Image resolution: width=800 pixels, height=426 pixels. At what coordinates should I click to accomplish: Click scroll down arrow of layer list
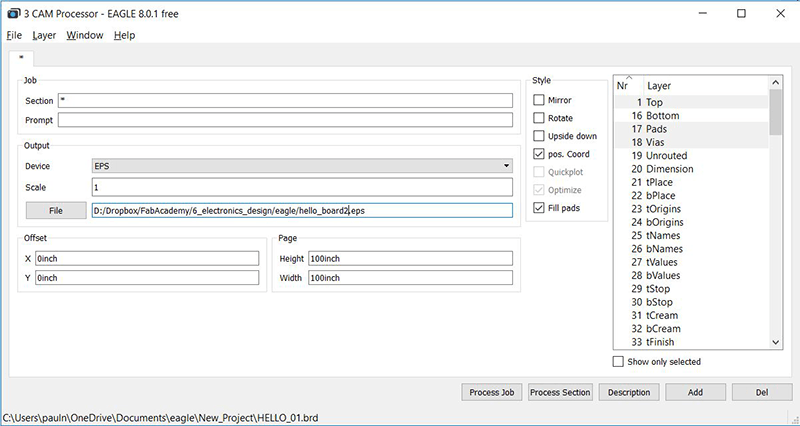click(776, 343)
